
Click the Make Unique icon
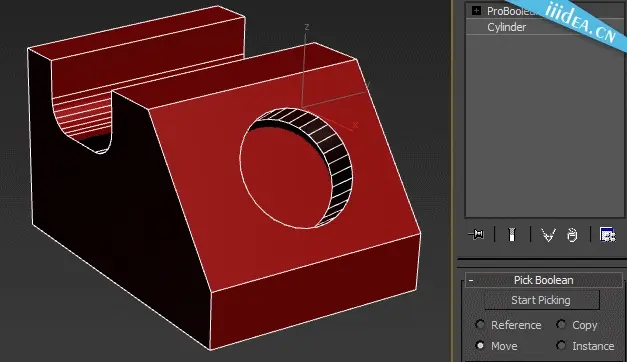point(548,235)
